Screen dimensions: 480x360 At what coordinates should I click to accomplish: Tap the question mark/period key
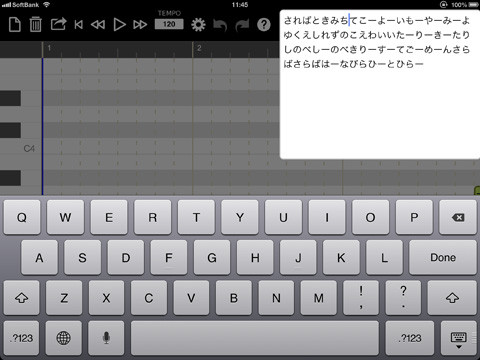pos(404,298)
